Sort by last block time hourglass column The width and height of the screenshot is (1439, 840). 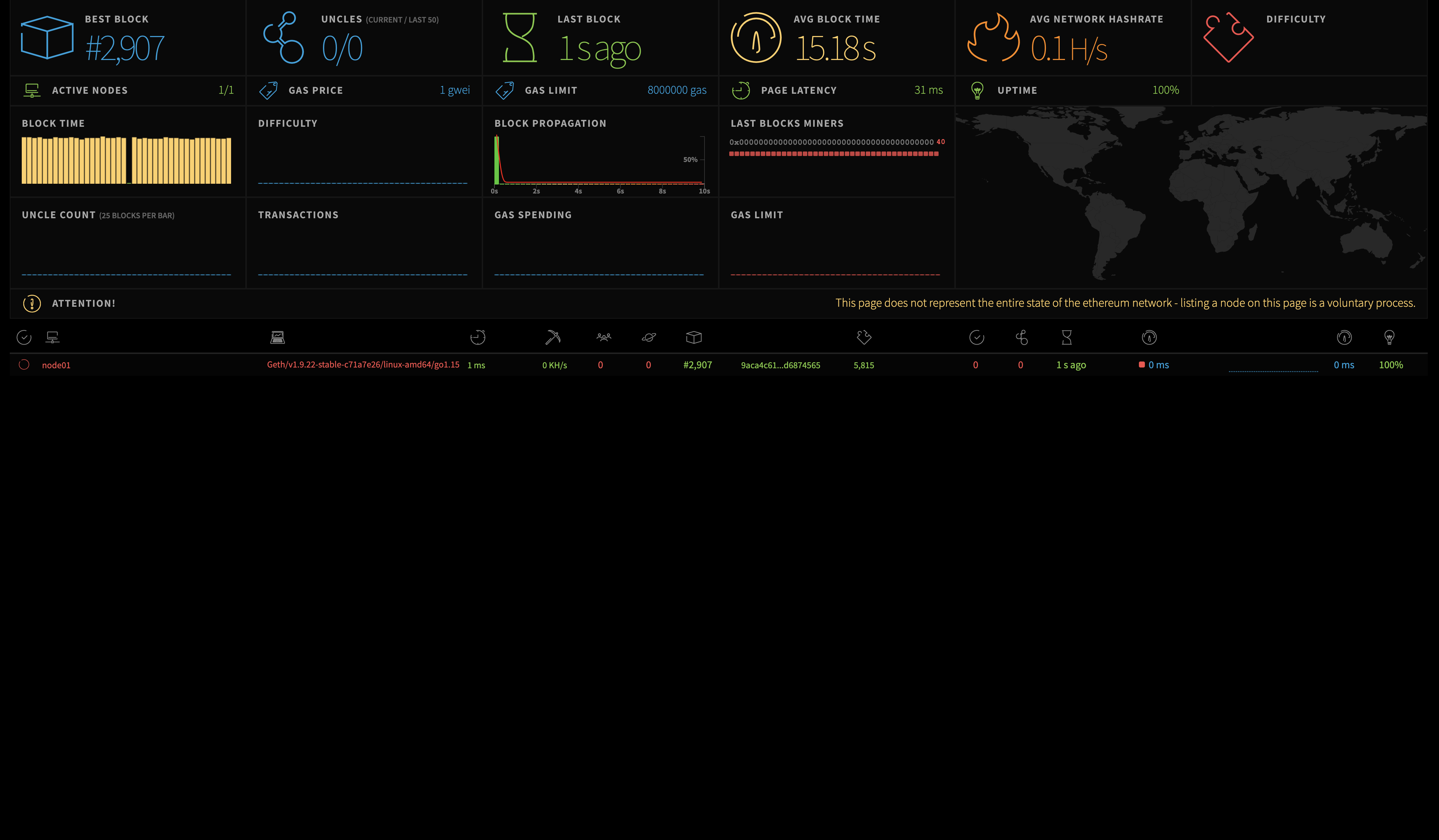[x=1067, y=337]
